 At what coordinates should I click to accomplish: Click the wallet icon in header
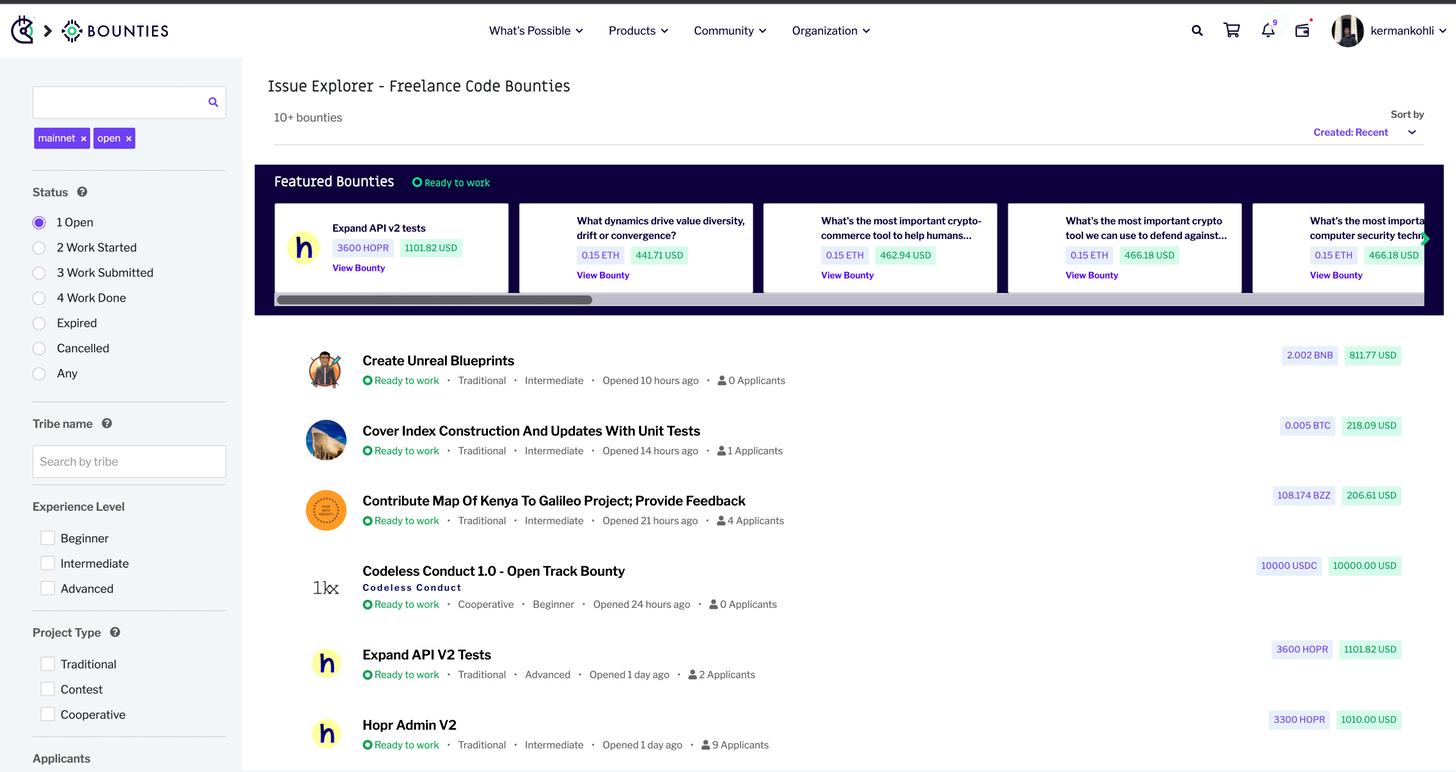(1302, 31)
